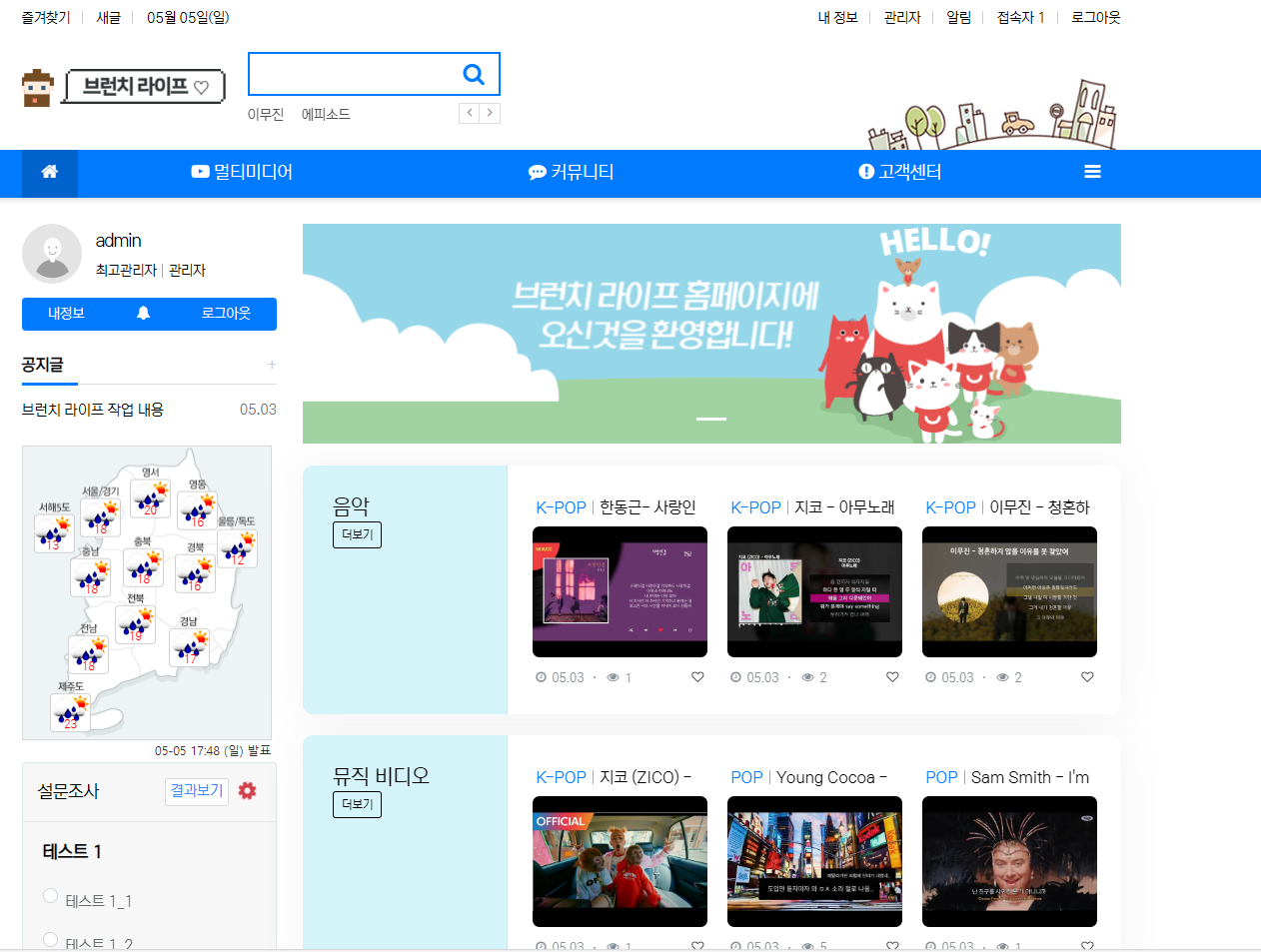Click the notification bell icon
This screenshot has width=1261, height=952.
[143, 314]
